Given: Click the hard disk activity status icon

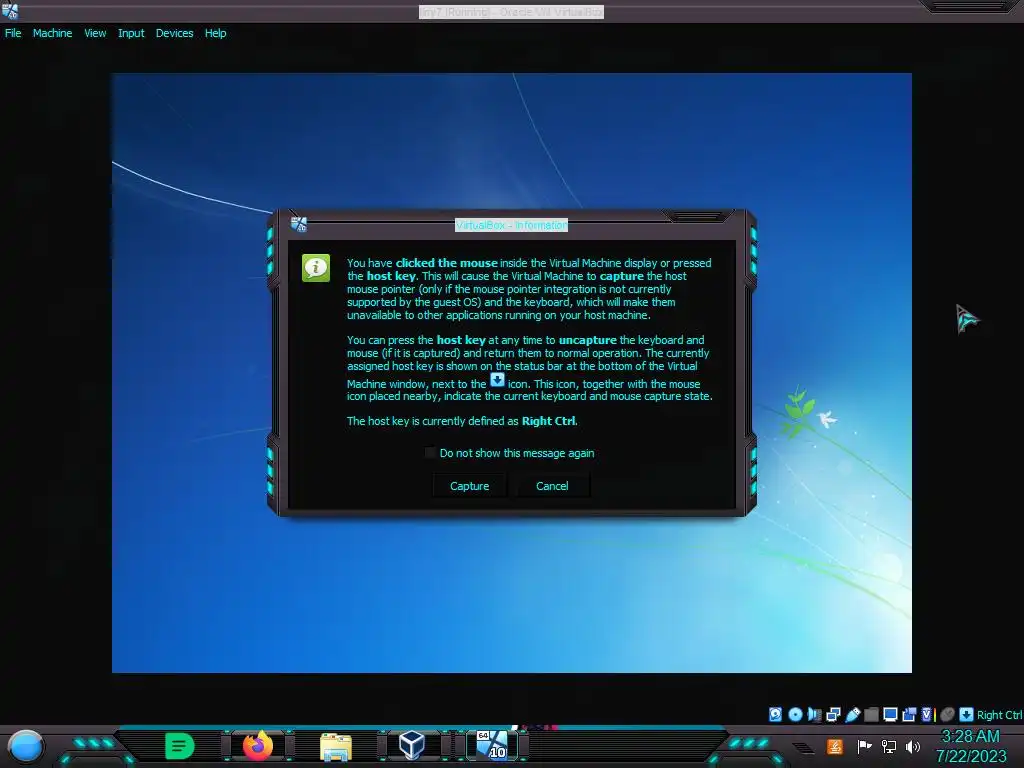Looking at the screenshot, I should coord(775,714).
